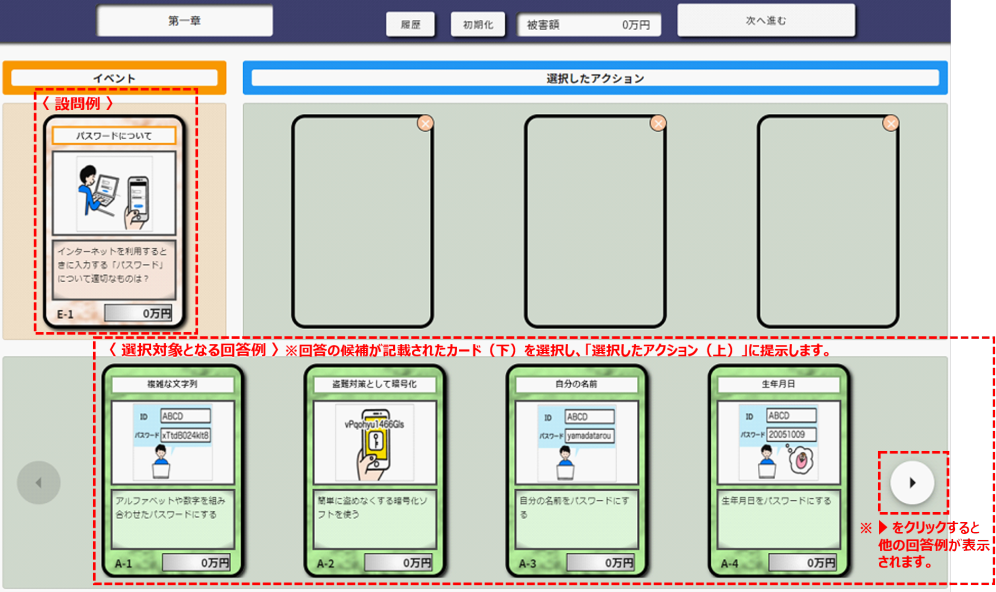Click the A-3 card ID label
996x592 pixels.
pyautogui.click(x=527, y=563)
